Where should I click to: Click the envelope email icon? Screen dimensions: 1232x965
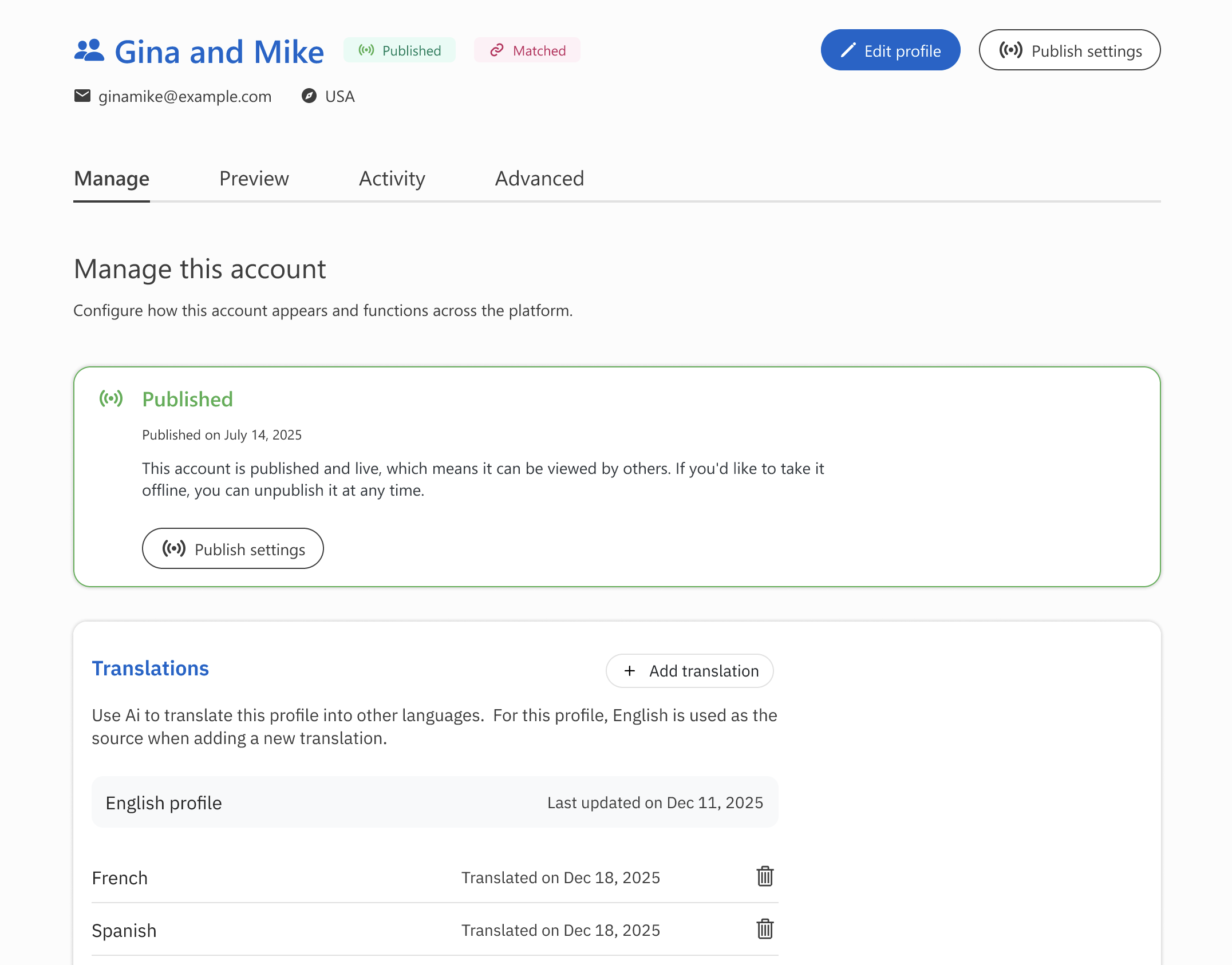(x=82, y=96)
